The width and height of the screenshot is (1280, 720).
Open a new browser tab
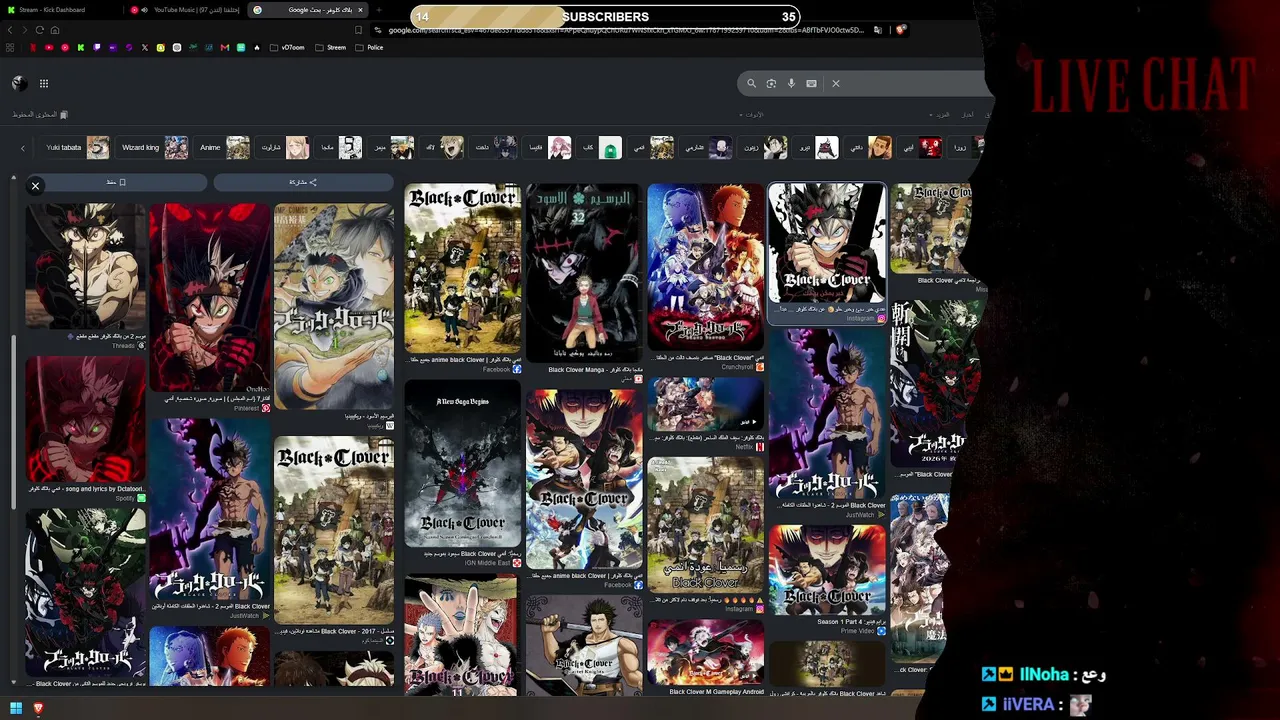point(378,10)
